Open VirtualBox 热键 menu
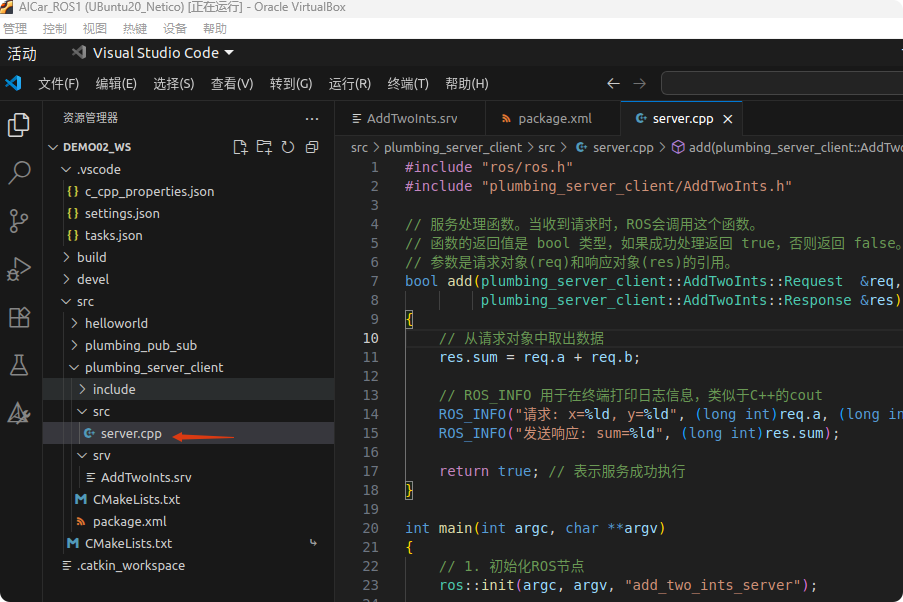Image resolution: width=903 pixels, height=602 pixels. pos(135,28)
